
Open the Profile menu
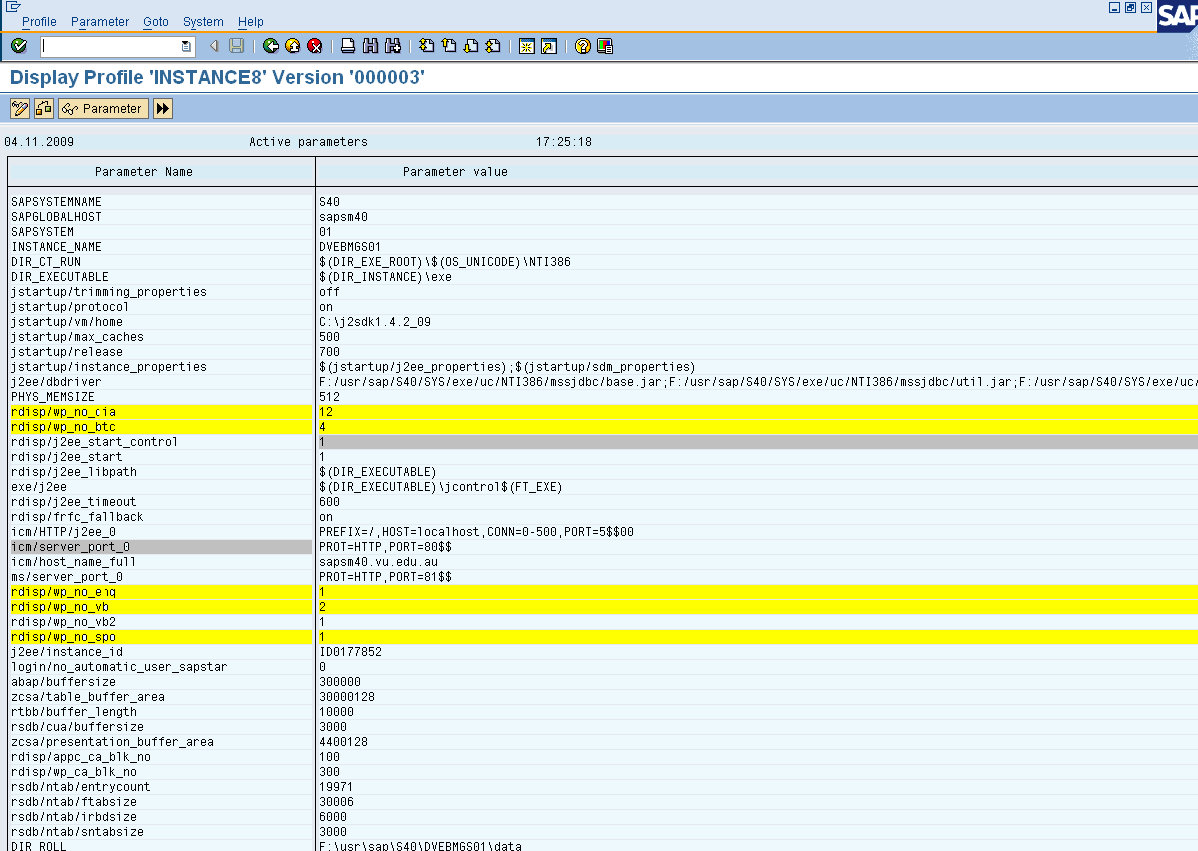point(39,21)
